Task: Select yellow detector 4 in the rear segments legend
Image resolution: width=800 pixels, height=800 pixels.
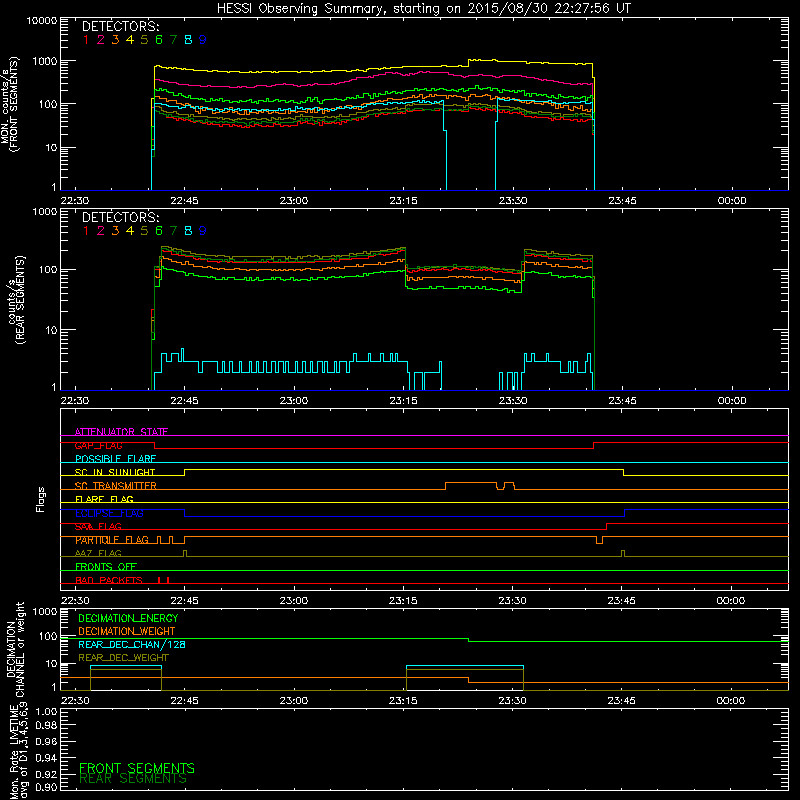Action: click(130, 231)
